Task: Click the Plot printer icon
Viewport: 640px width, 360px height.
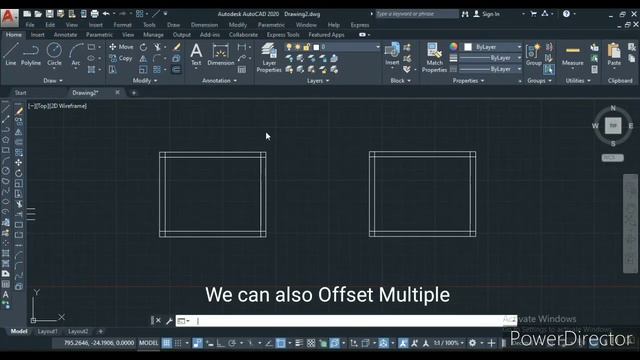Action: 94,14
